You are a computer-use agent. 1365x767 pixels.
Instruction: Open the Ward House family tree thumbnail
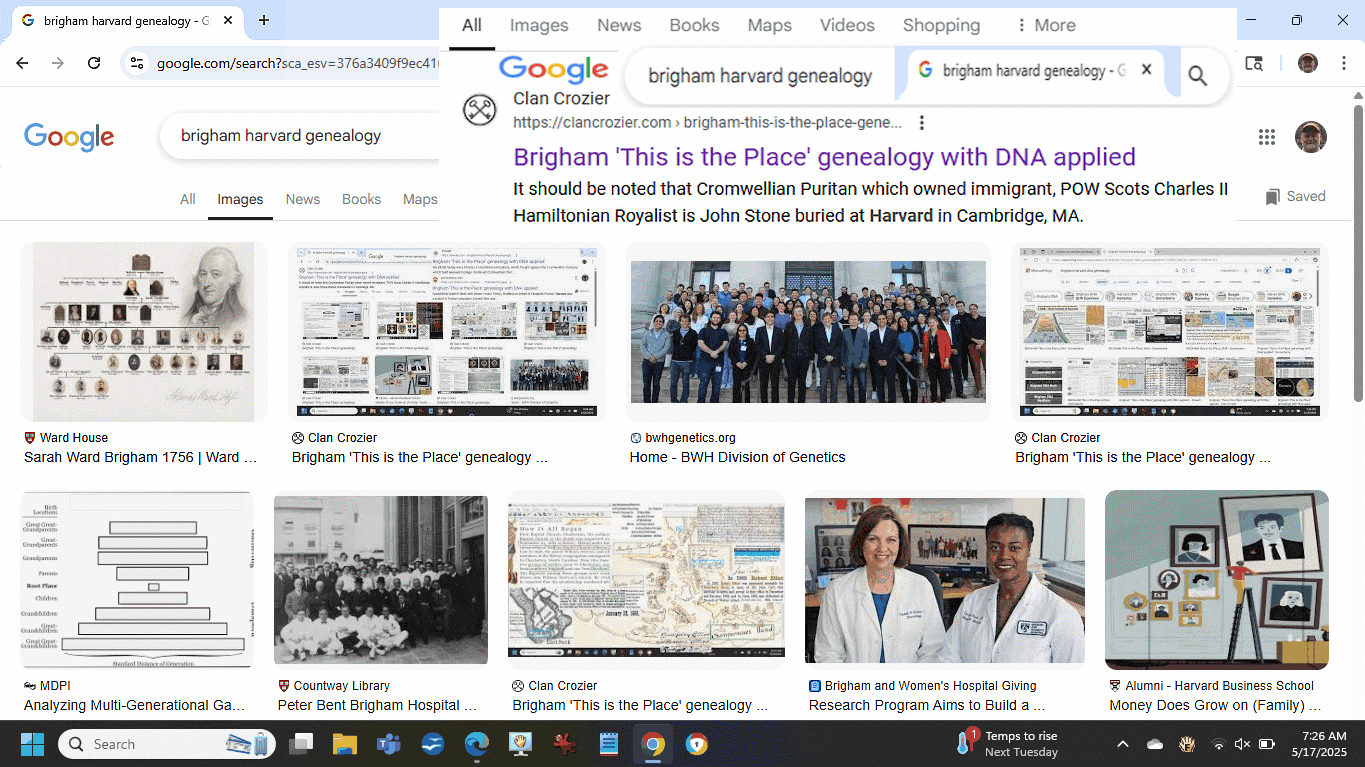[144, 332]
